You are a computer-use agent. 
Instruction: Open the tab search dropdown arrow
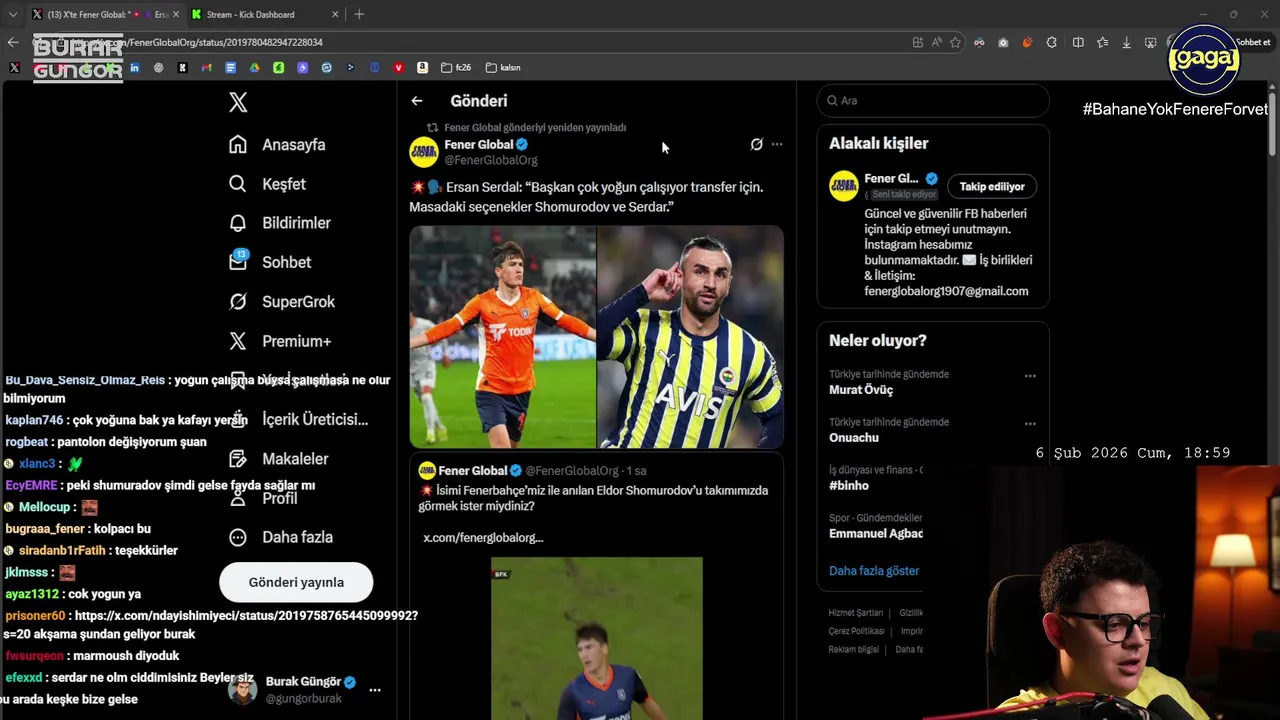coord(12,14)
